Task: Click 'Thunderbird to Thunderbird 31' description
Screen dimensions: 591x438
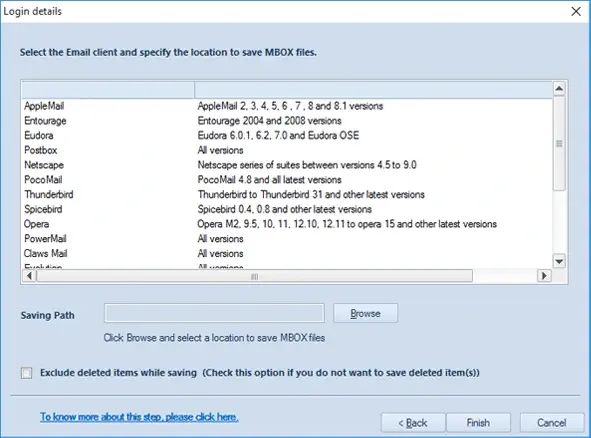Action: (311, 194)
